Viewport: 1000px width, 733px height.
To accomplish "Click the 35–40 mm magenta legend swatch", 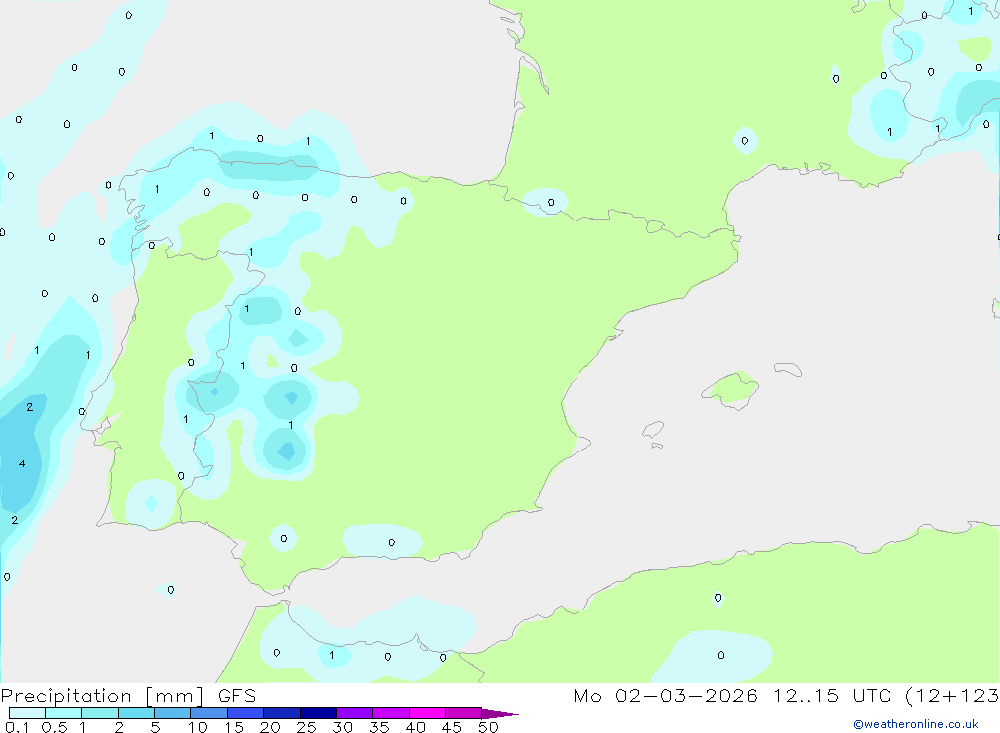I will tap(391, 713).
